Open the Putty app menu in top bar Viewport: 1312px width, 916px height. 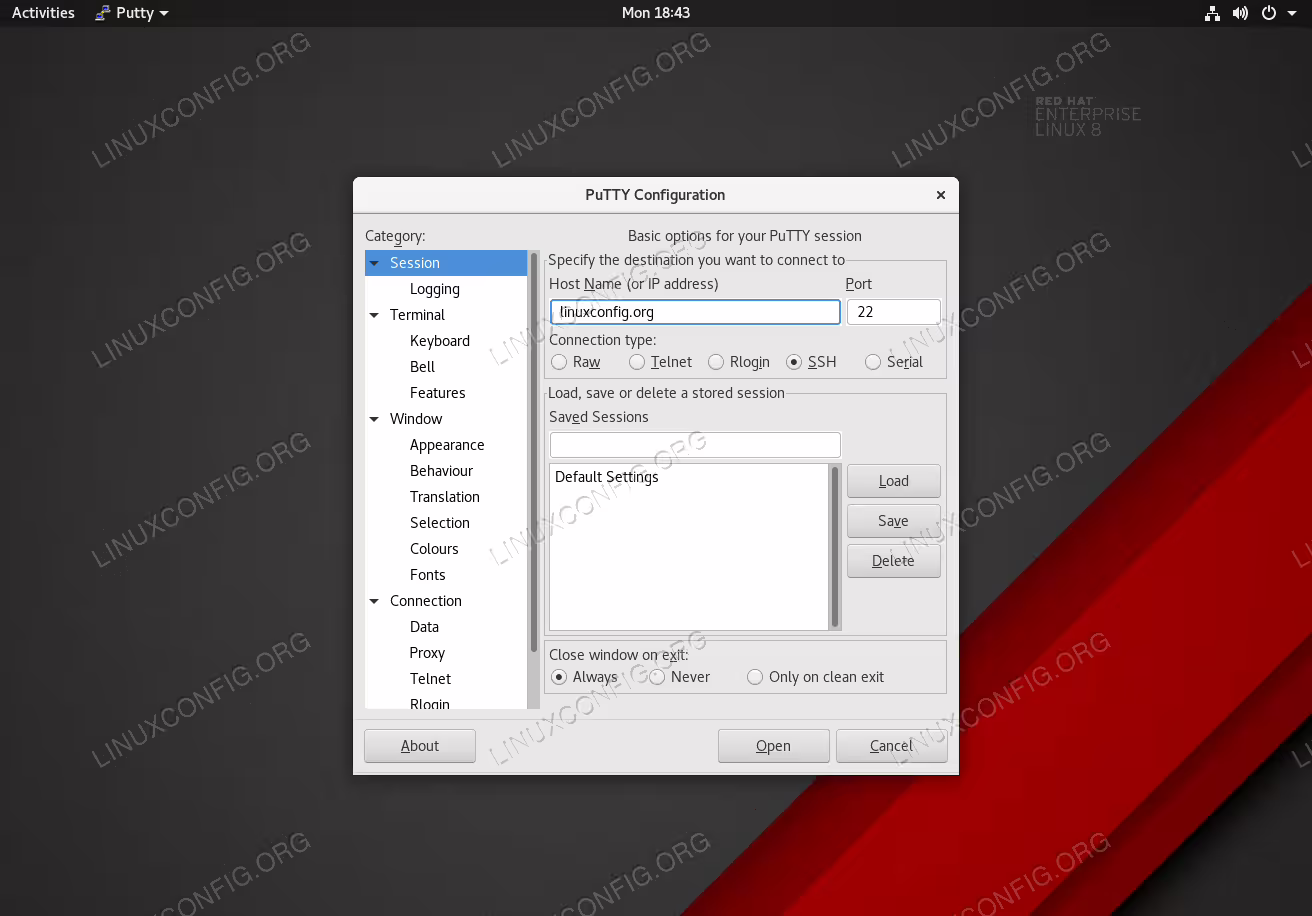click(x=131, y=13)
